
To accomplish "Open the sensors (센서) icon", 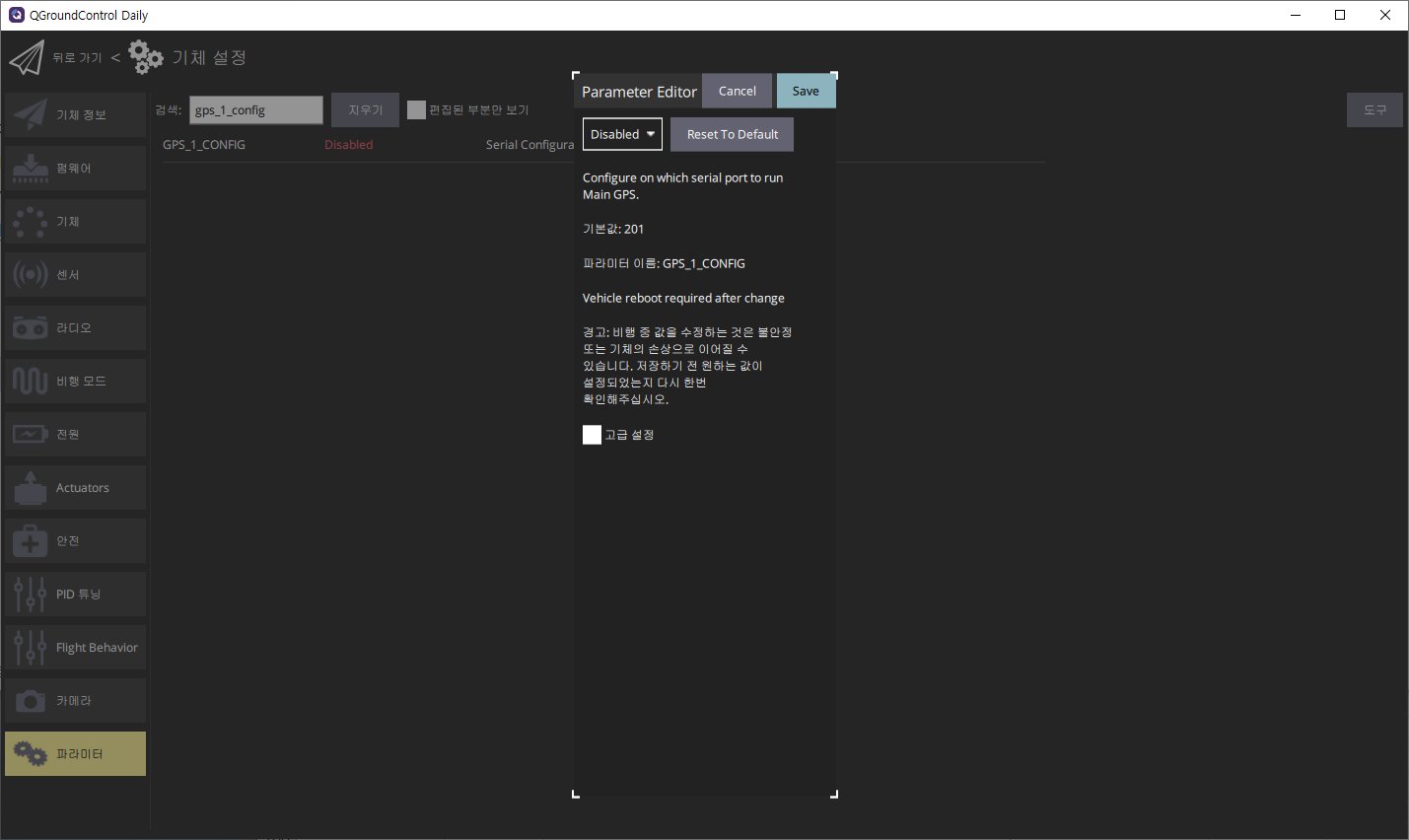I will pyautogui.click(x=30, y=275).
